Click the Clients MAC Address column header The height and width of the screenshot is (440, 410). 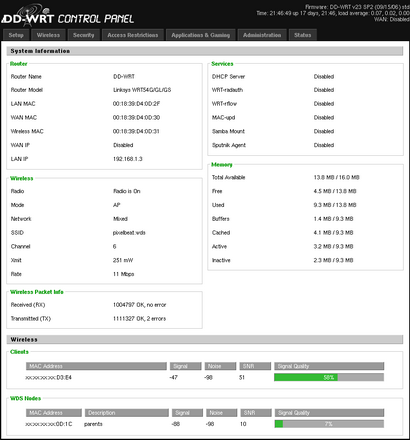pos(96,366)
